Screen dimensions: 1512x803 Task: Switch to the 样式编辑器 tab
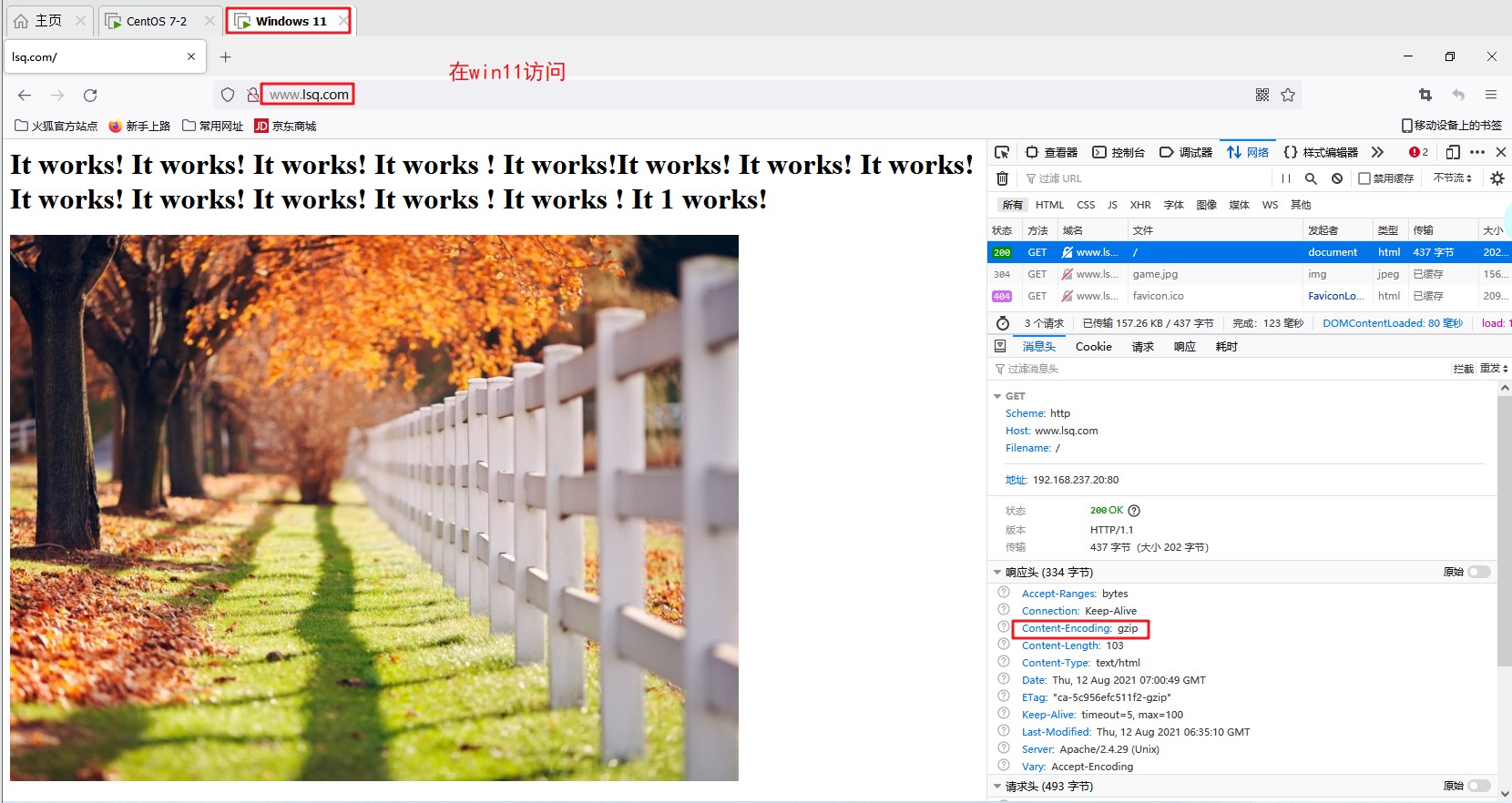click(x=1321, y=152)
